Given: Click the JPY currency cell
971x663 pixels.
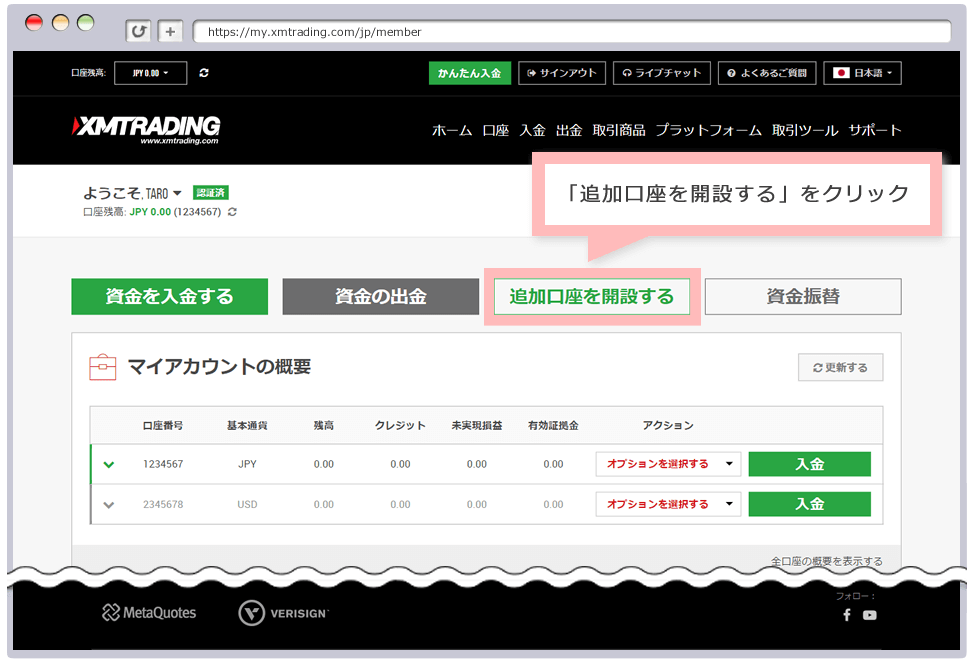Looking at the screenshot, I should tap(247, 464).
